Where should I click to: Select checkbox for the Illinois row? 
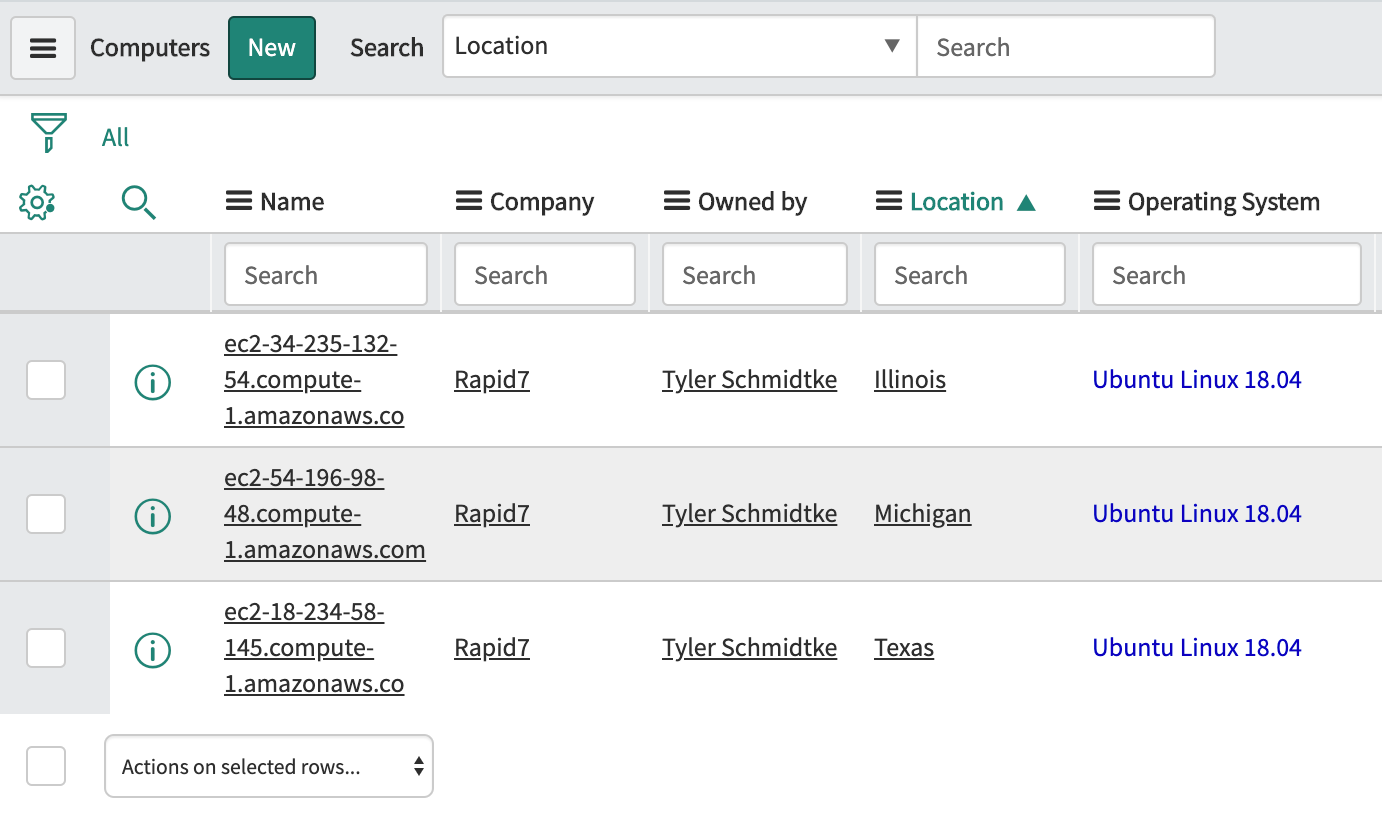[46, 380]
